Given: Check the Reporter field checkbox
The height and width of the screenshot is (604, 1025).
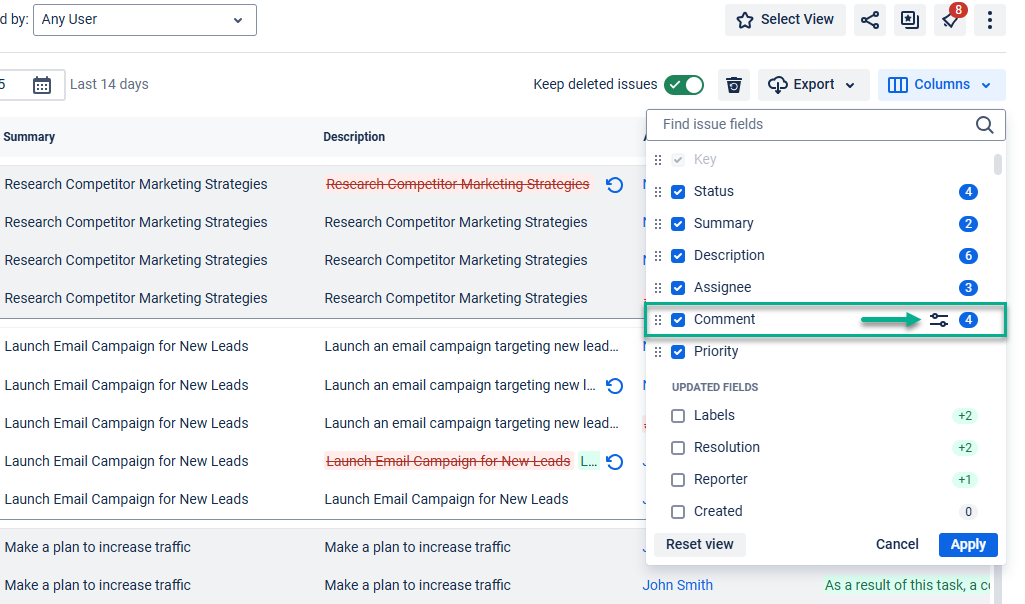Looking at the screenshot, I should (678, 480).
